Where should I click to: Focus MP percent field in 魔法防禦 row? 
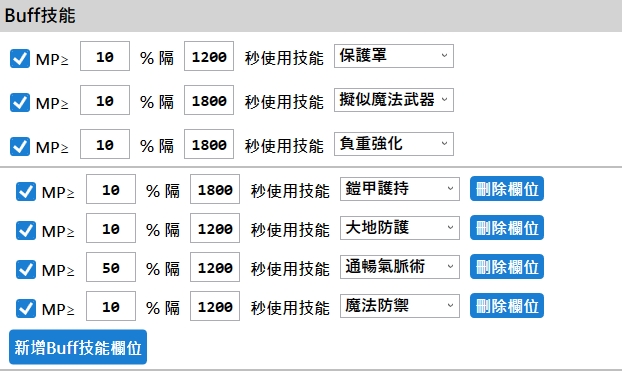coord(111,306)
